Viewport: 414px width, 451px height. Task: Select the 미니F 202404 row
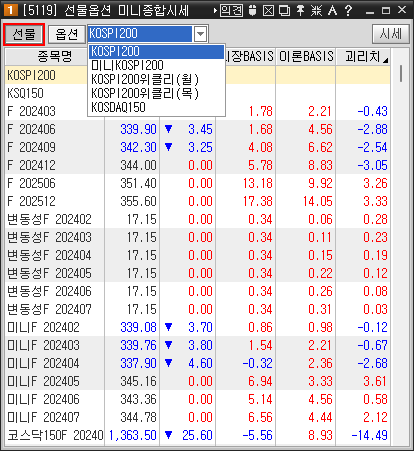point(198,363)
